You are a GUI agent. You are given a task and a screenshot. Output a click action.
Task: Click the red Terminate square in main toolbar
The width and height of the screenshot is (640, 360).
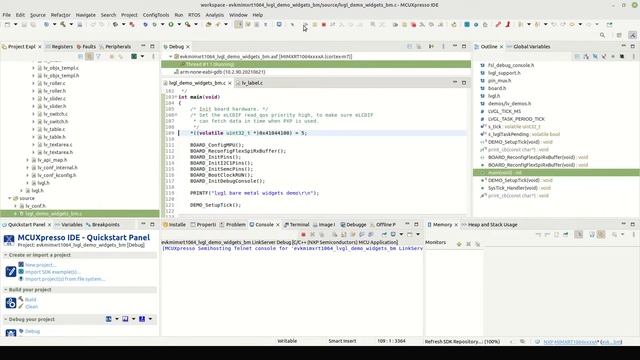324,24
